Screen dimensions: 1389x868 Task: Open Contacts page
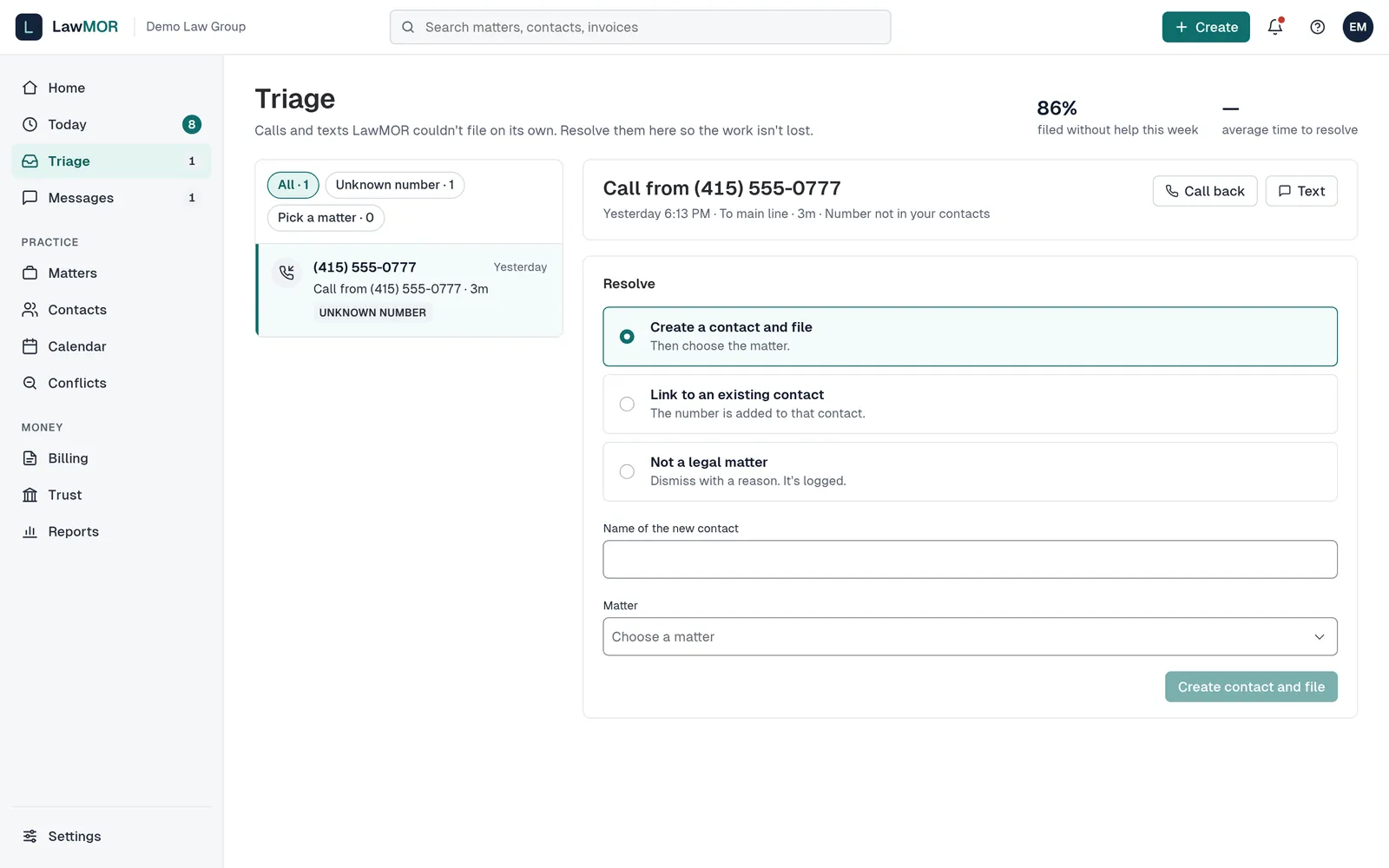coord(111,310)
